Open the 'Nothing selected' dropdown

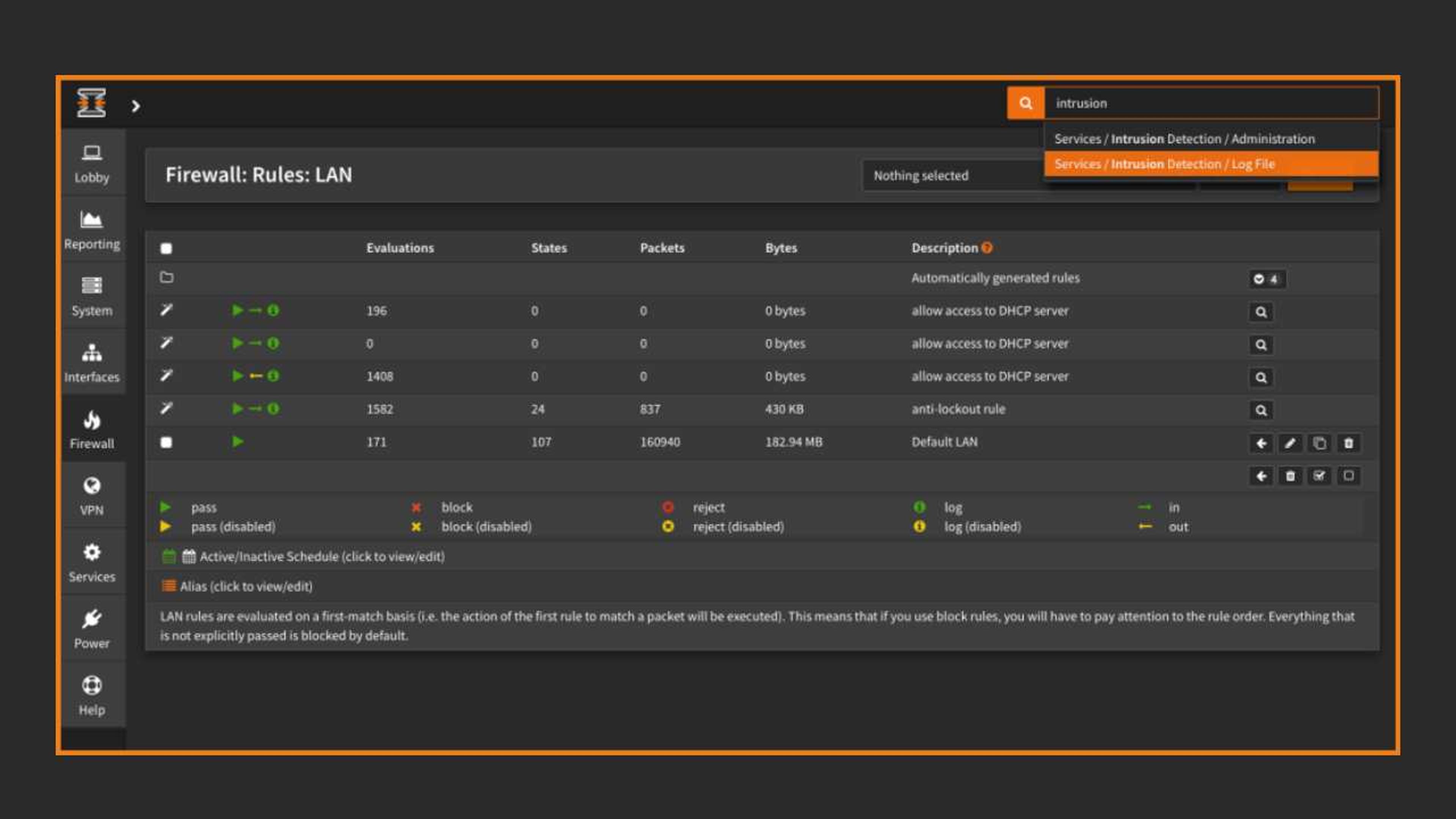tap(952, 176)
